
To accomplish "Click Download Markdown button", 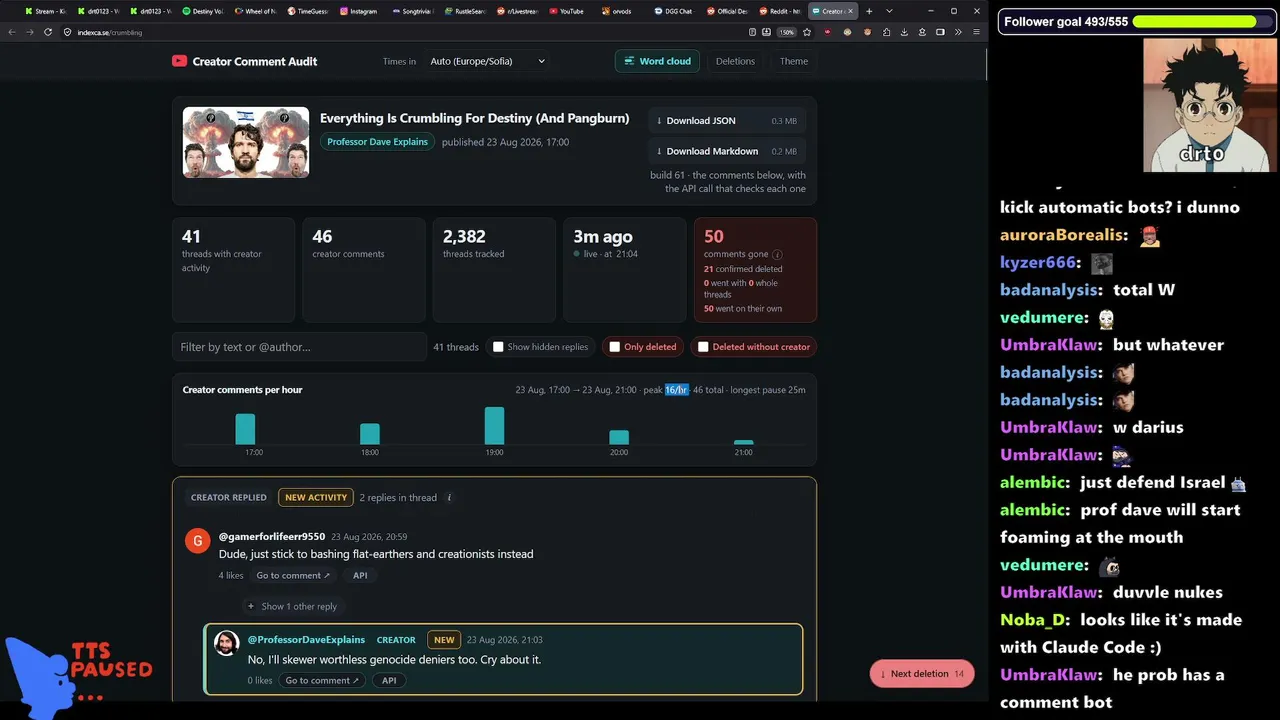I will coord(727,151).
